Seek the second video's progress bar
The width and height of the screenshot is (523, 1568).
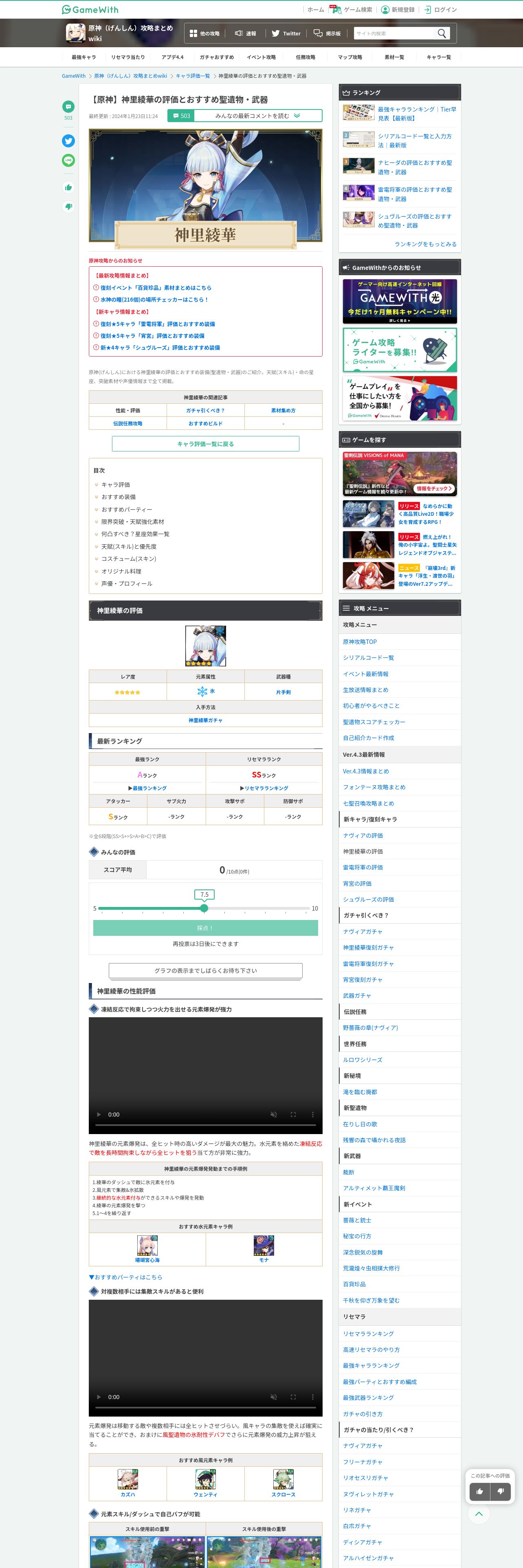[x=205, y=1407]
